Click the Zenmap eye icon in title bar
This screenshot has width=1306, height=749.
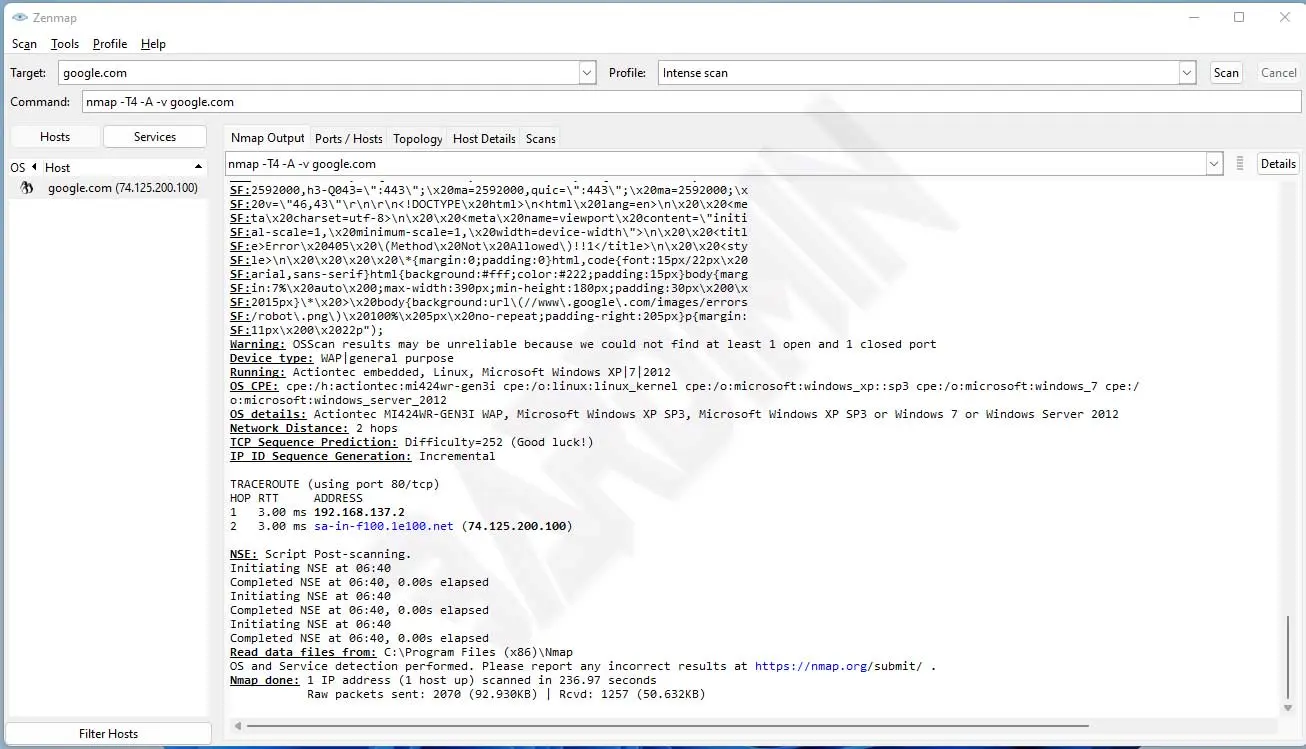coord(19,18)
